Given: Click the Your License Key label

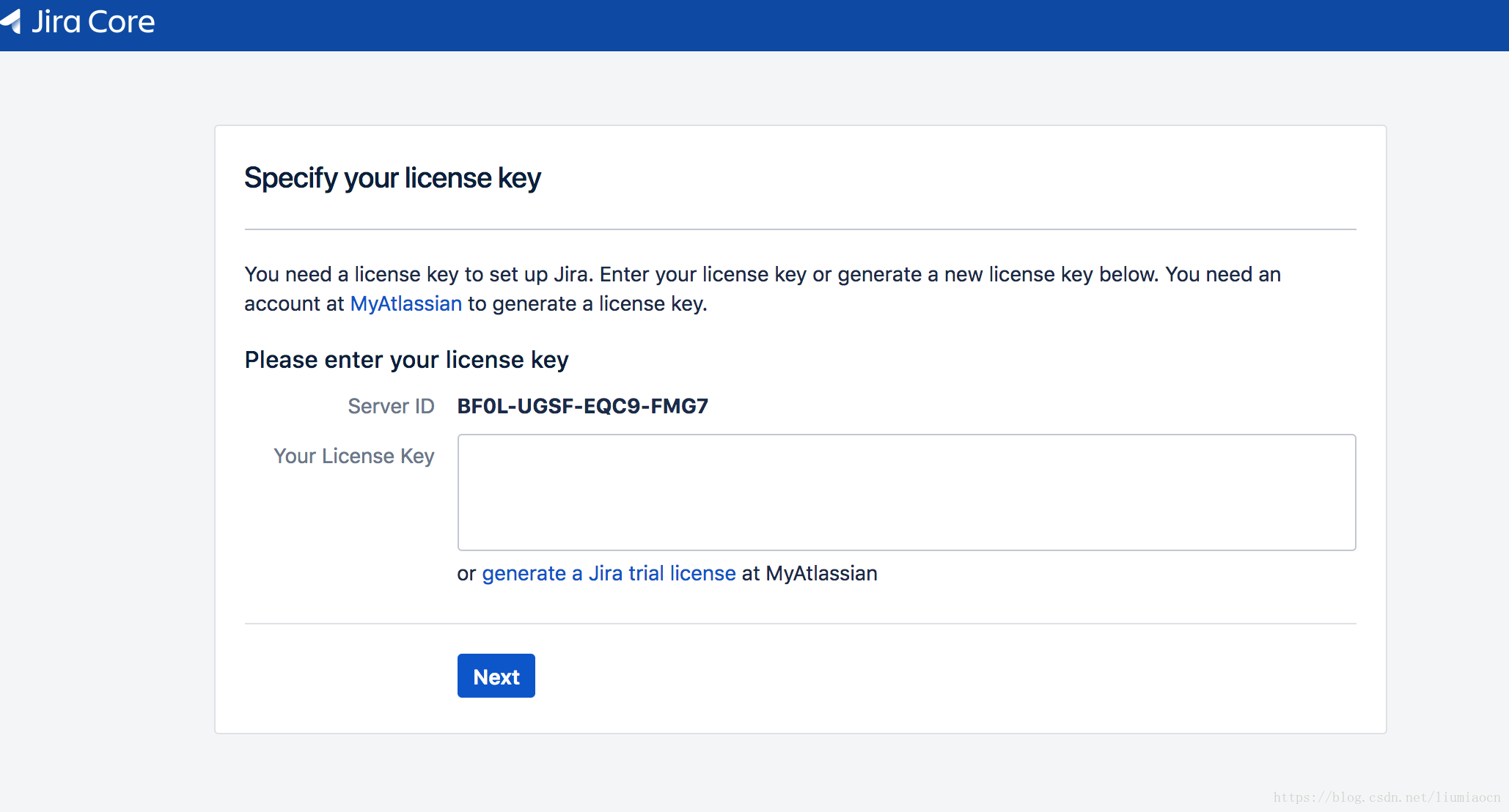Looking at the screenshot, I should point(354,456).
